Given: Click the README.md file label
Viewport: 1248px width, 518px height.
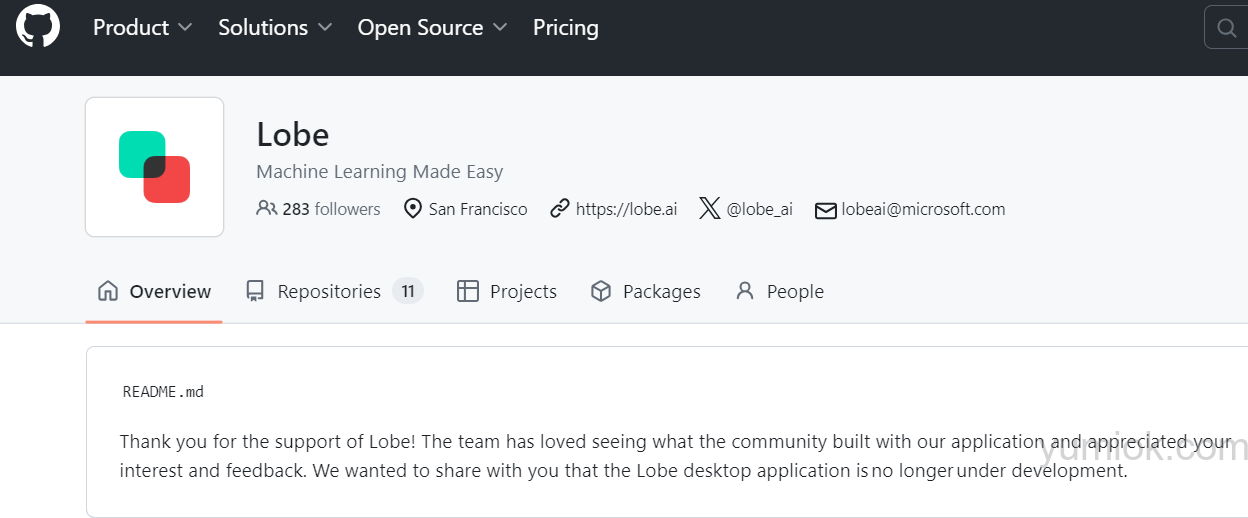Looking at the screenshot, I should [163, 391].
